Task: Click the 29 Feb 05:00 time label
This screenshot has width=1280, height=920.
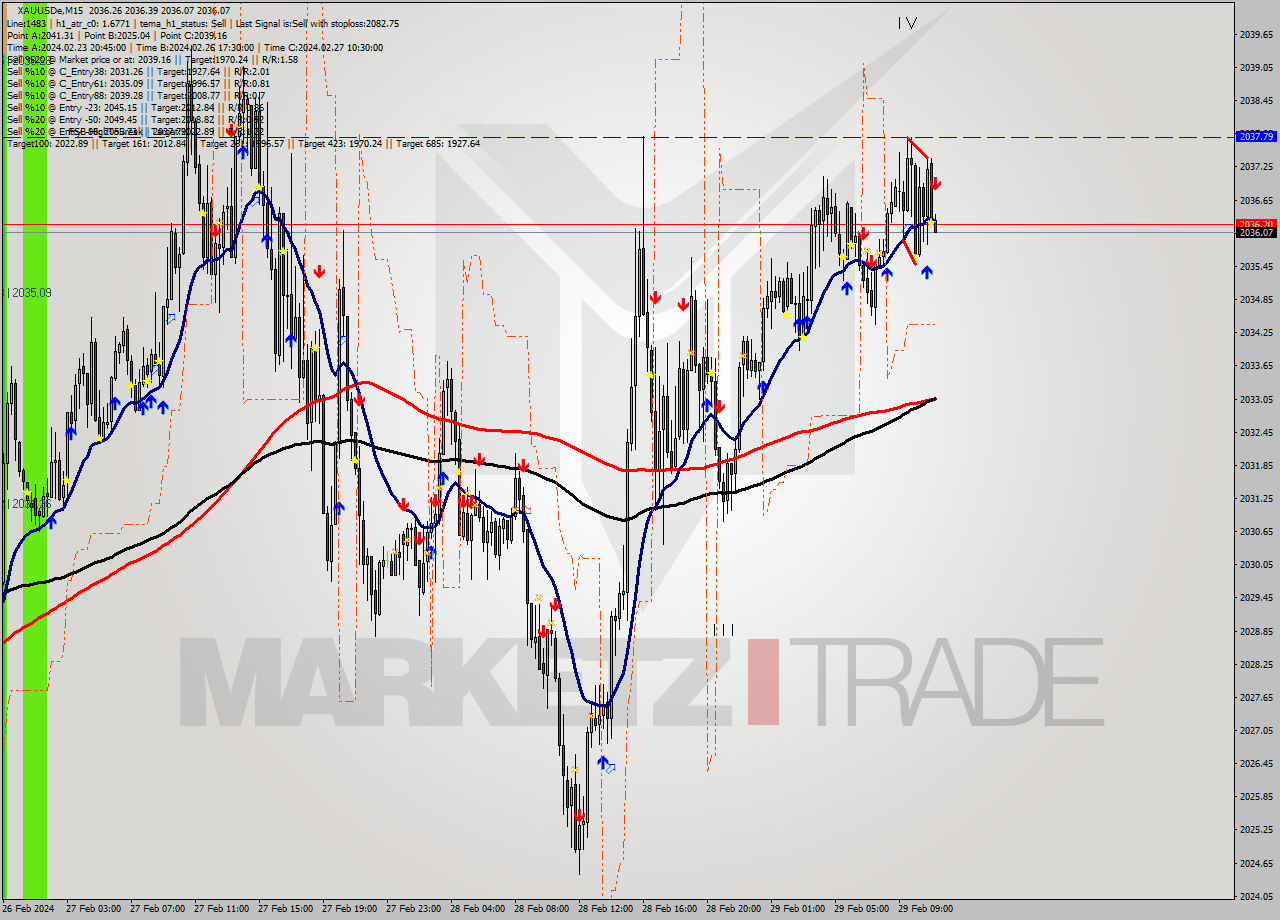Action: point(861,909)
